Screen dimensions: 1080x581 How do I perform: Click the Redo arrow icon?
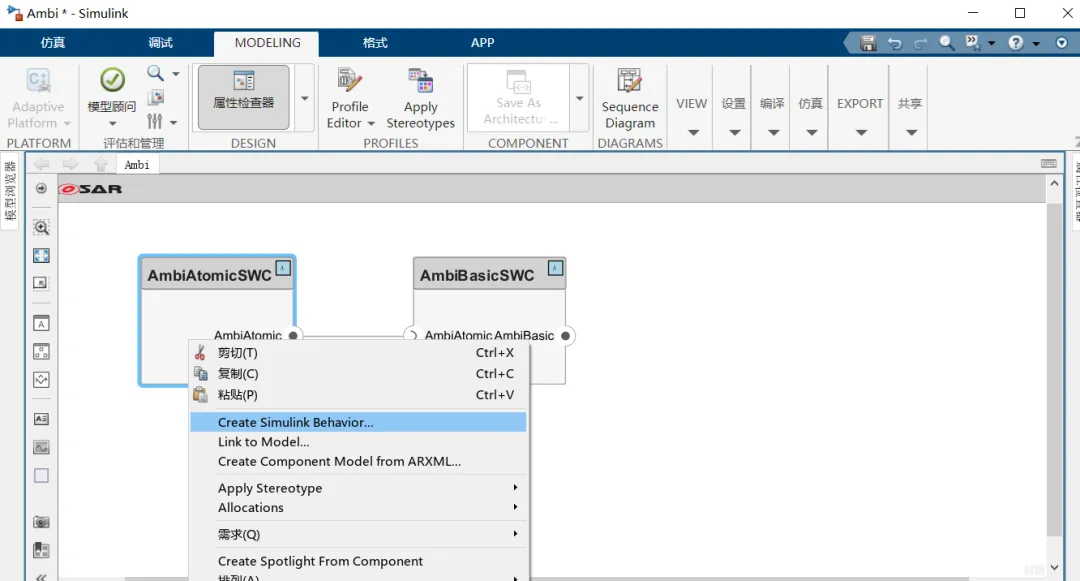tap(920, 43)
